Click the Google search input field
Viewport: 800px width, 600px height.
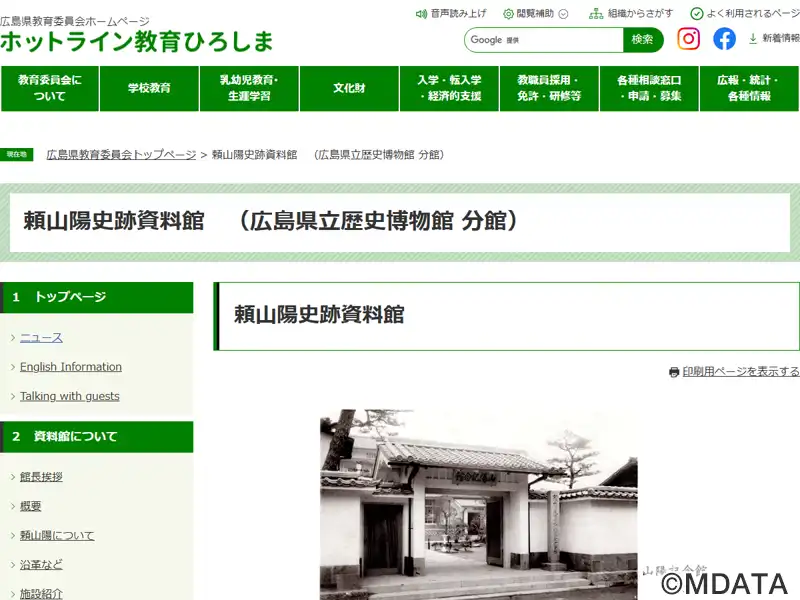click(x=544, y=40)
